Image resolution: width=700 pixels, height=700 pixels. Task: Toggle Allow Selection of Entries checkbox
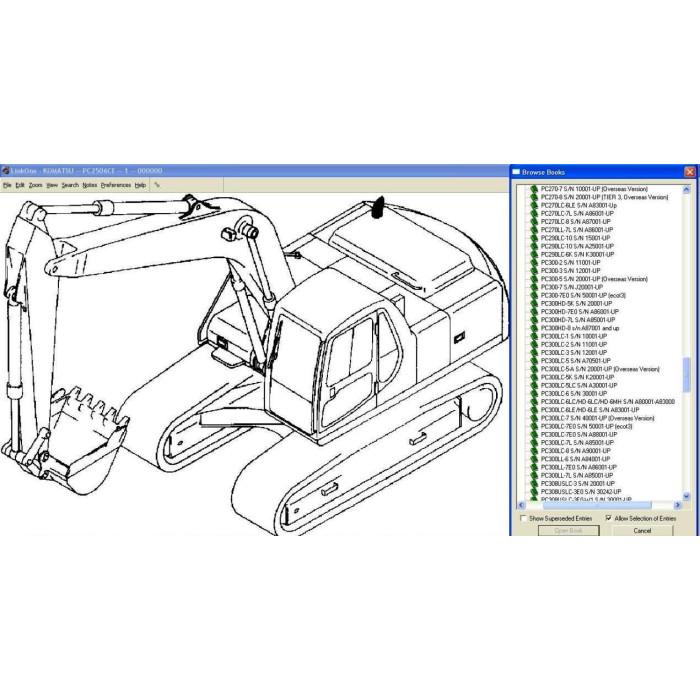click(x=608, y=518)
